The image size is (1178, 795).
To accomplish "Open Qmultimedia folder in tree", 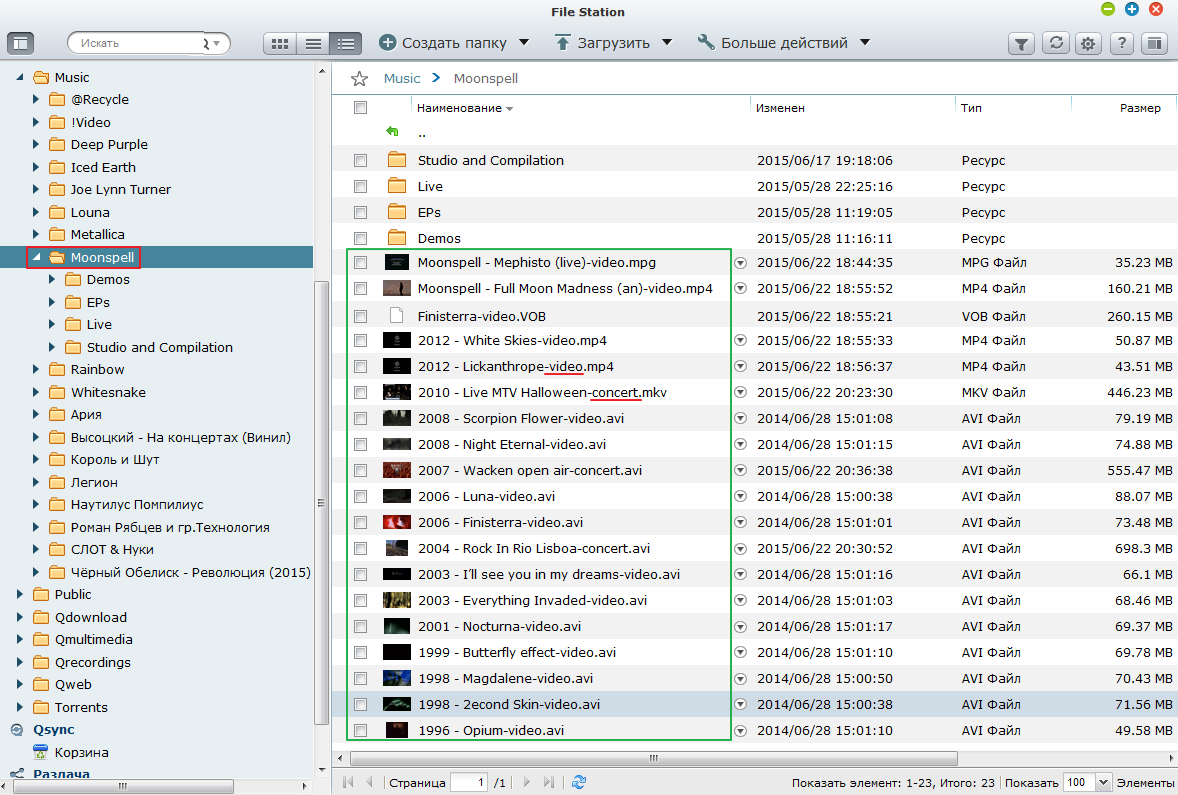I will click(93, 639).
